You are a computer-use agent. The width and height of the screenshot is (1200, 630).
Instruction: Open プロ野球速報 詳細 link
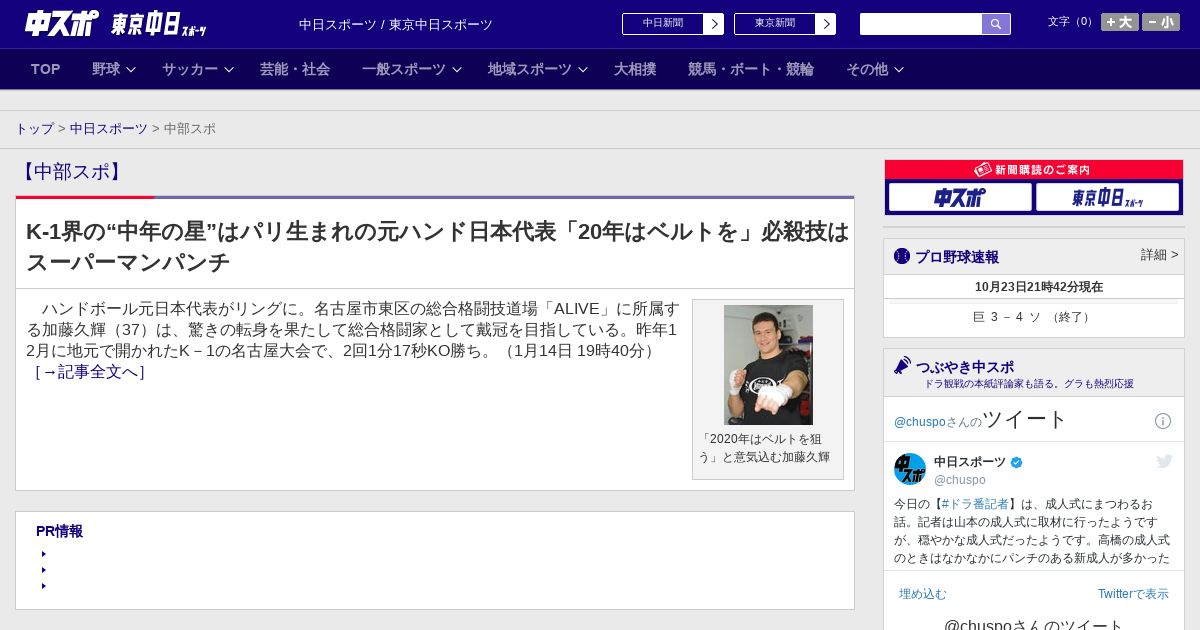click(x=1159, y=255)
